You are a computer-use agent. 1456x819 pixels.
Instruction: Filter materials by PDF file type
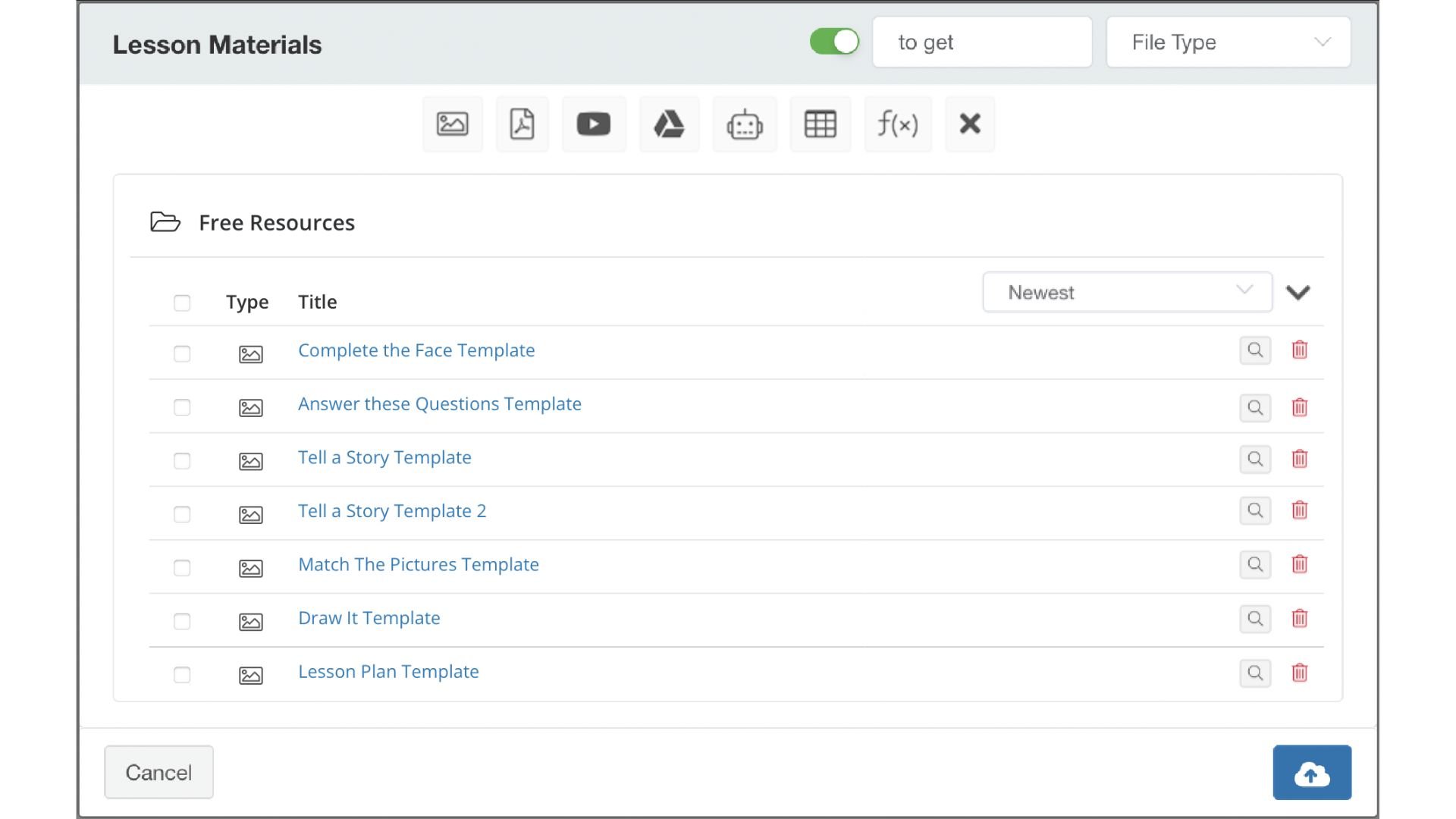point(522,124)
